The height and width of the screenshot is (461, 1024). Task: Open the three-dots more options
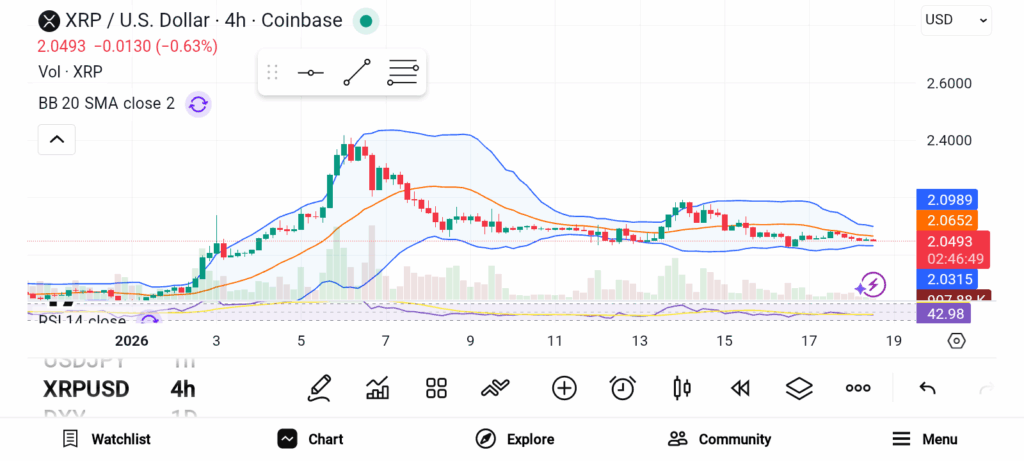858,388
